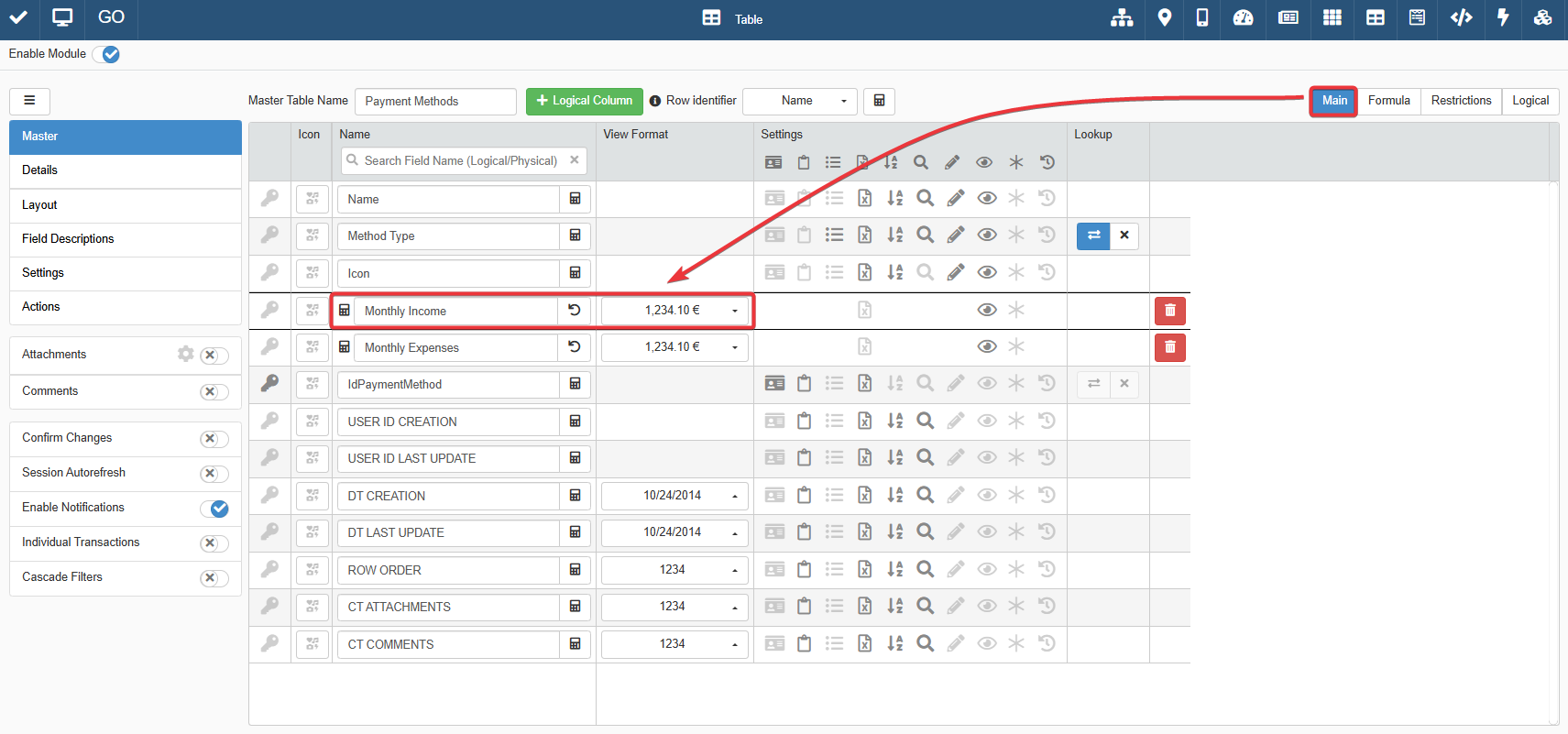The height and width of the screenshot is (734, 1568).
Task: Open the dashboard gauge icon
Action: pyautogui.click(x=1243, y=17)
